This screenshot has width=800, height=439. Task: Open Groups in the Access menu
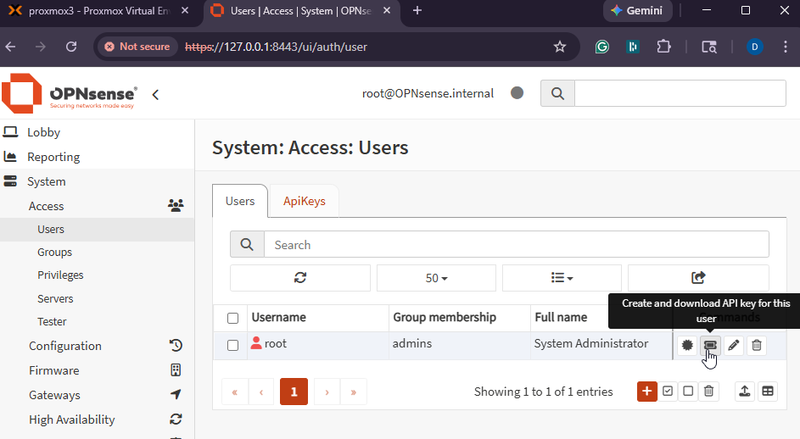(x=97, y=252)
